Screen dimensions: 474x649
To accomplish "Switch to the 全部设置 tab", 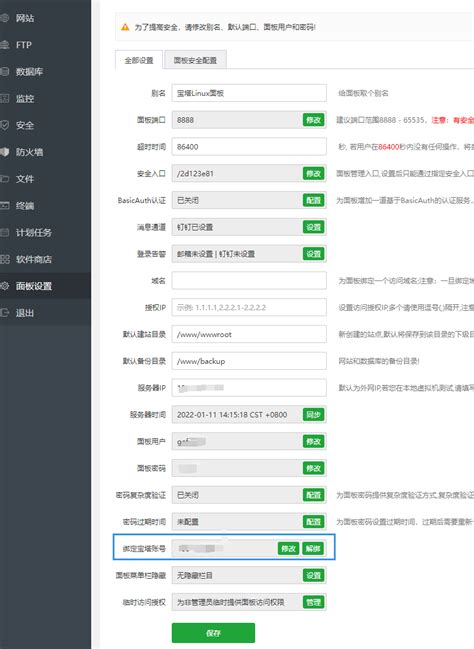I will click(x=139, y=60).
